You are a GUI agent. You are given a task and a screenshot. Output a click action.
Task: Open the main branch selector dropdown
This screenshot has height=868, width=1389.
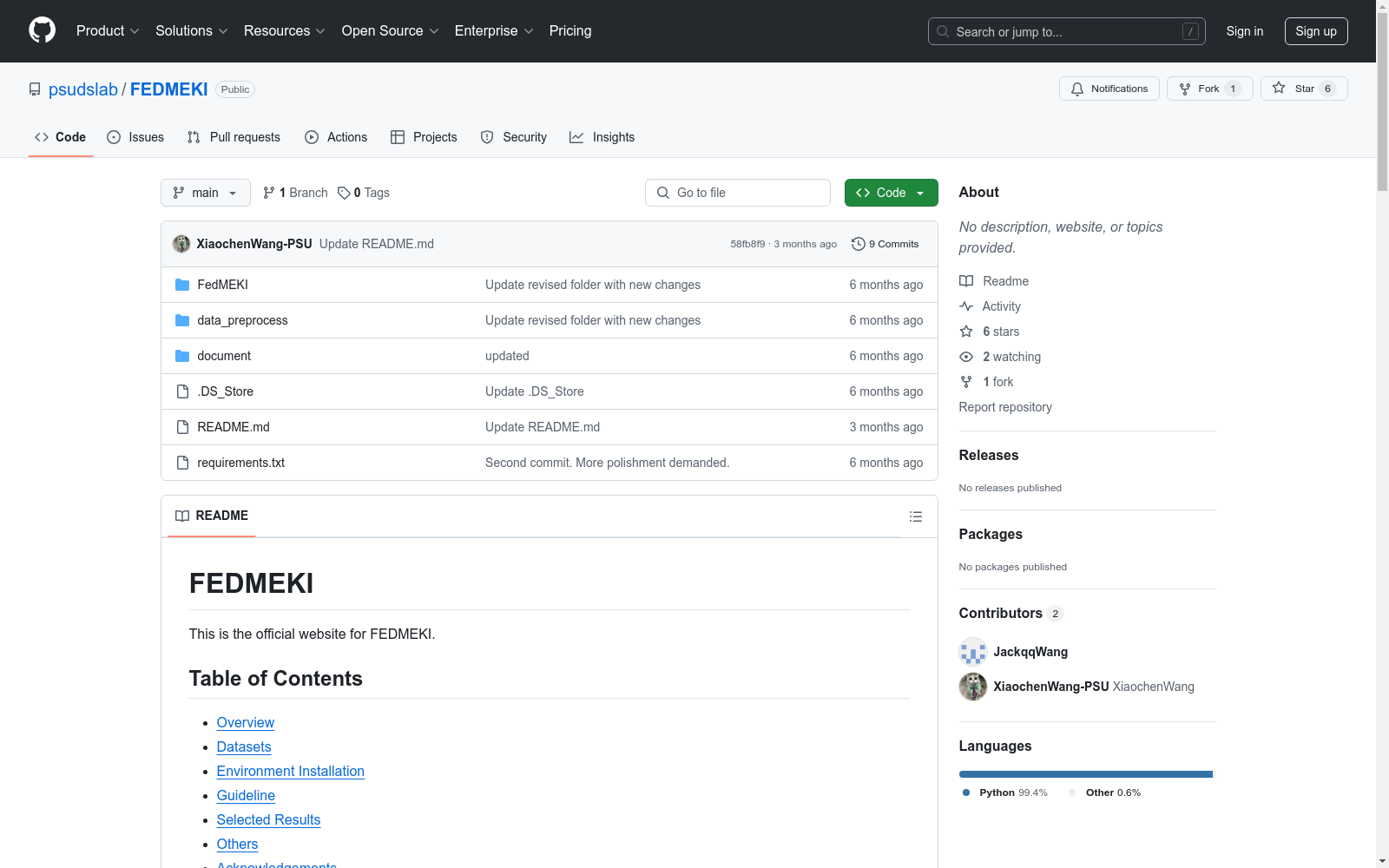206,193
